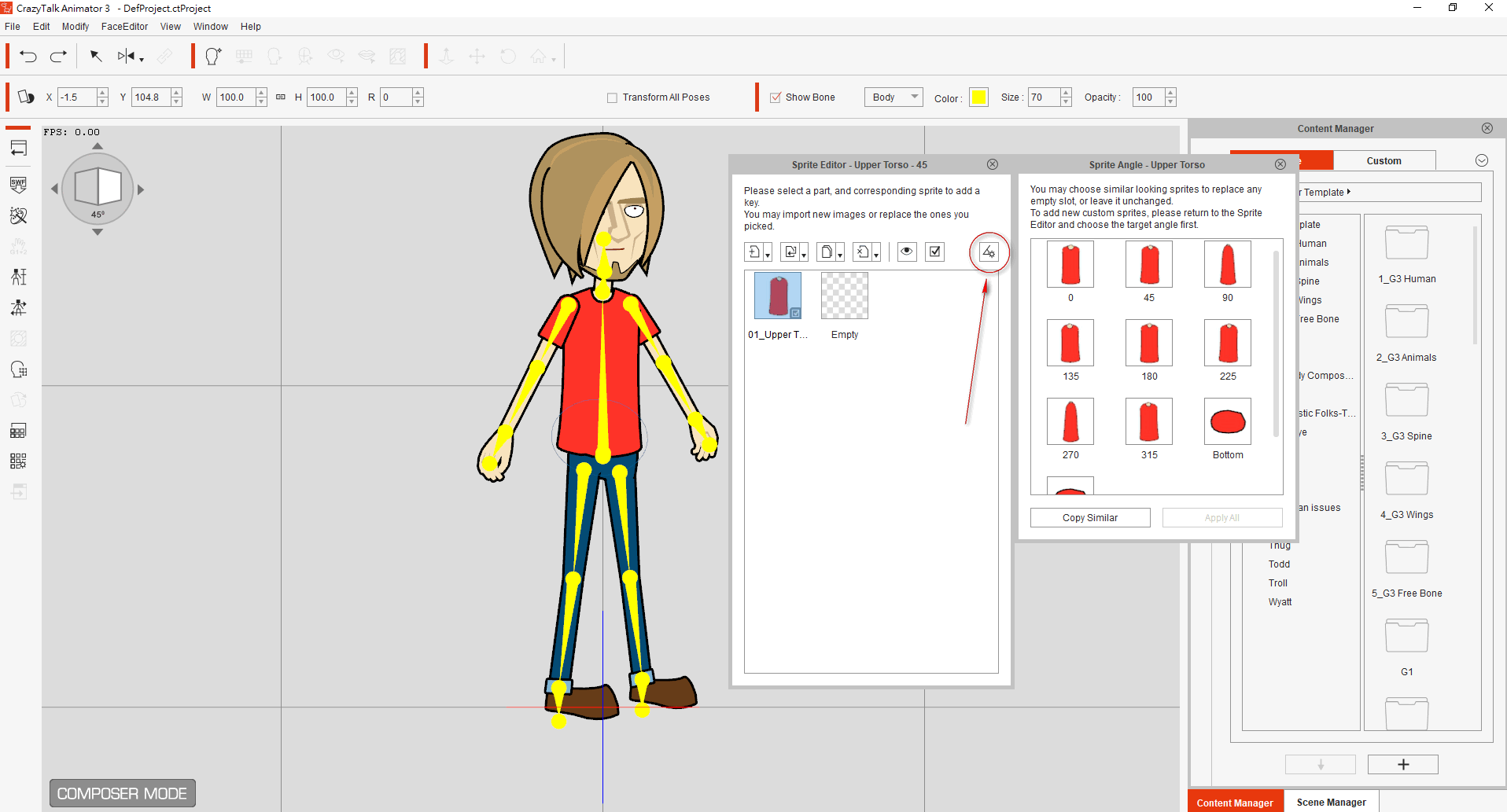This screenshot has height=812, width=1507.
Task: Rotate the view angle cube left
Action: pyautogui.click(x=54, y=189)
